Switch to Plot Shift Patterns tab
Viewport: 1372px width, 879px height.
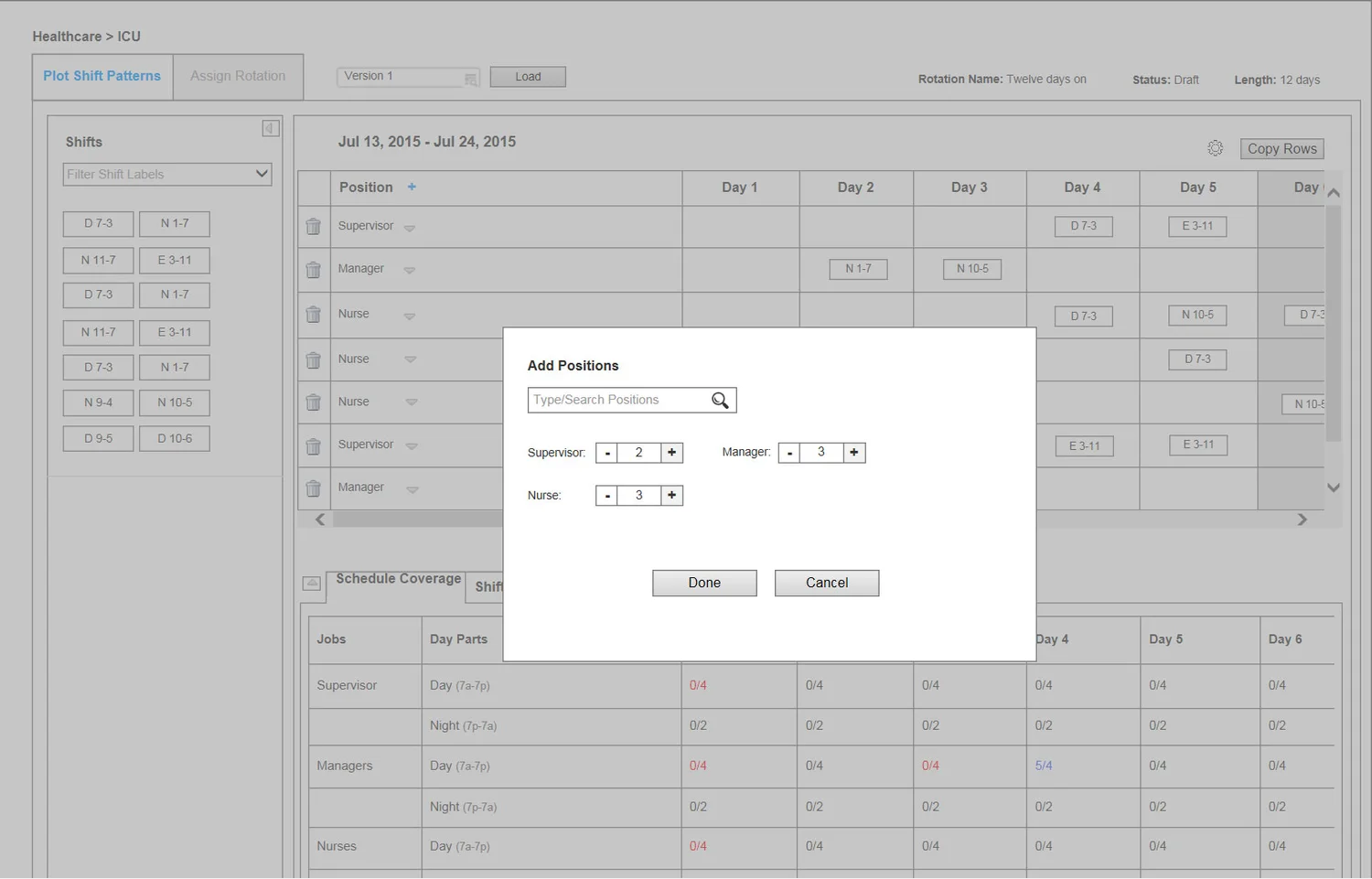point(102,76)
